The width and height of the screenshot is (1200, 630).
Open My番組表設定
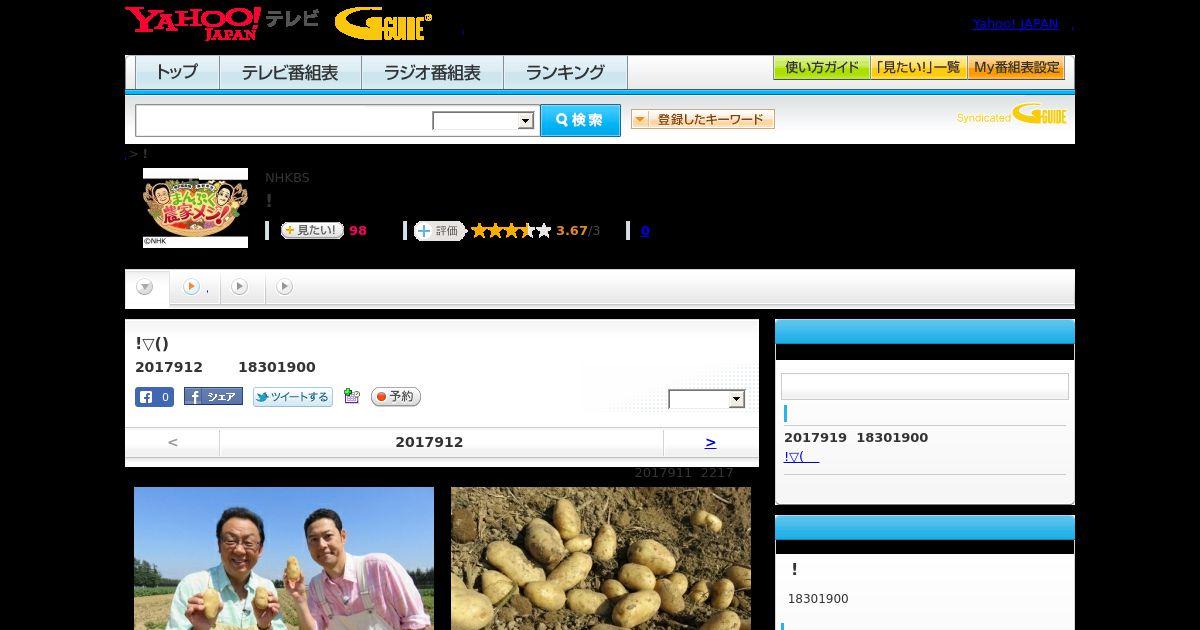point(1016,67)
